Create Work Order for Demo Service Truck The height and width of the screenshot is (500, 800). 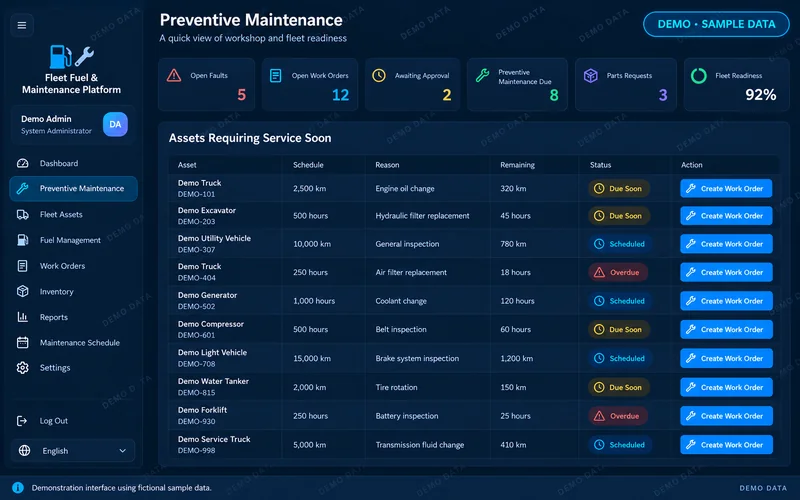click(x=726, y=445)
